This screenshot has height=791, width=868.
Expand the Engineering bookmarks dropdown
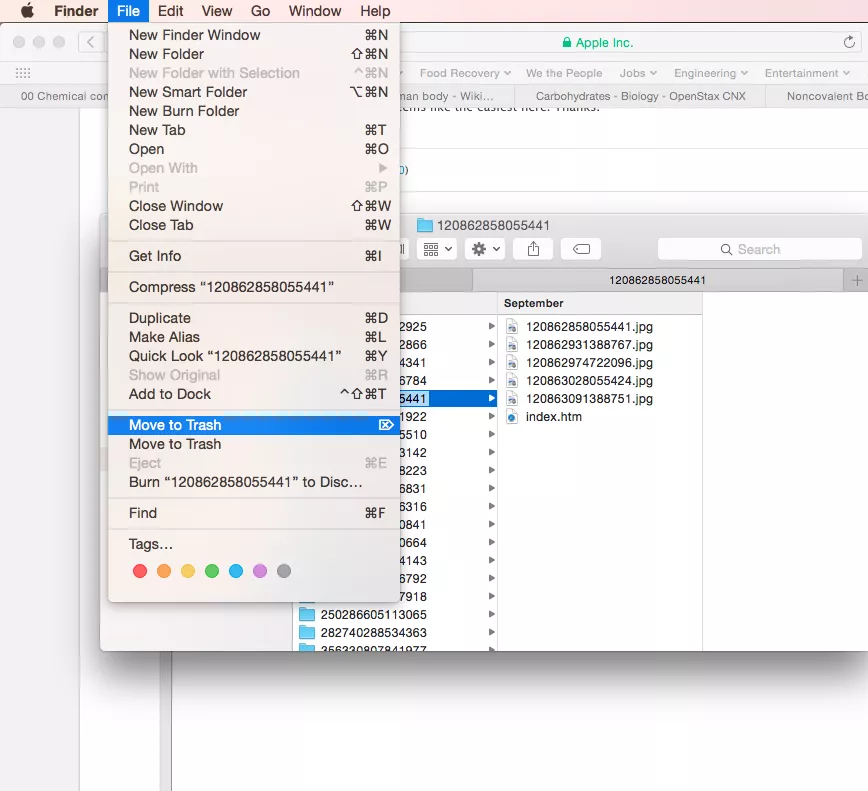point(711,73)
